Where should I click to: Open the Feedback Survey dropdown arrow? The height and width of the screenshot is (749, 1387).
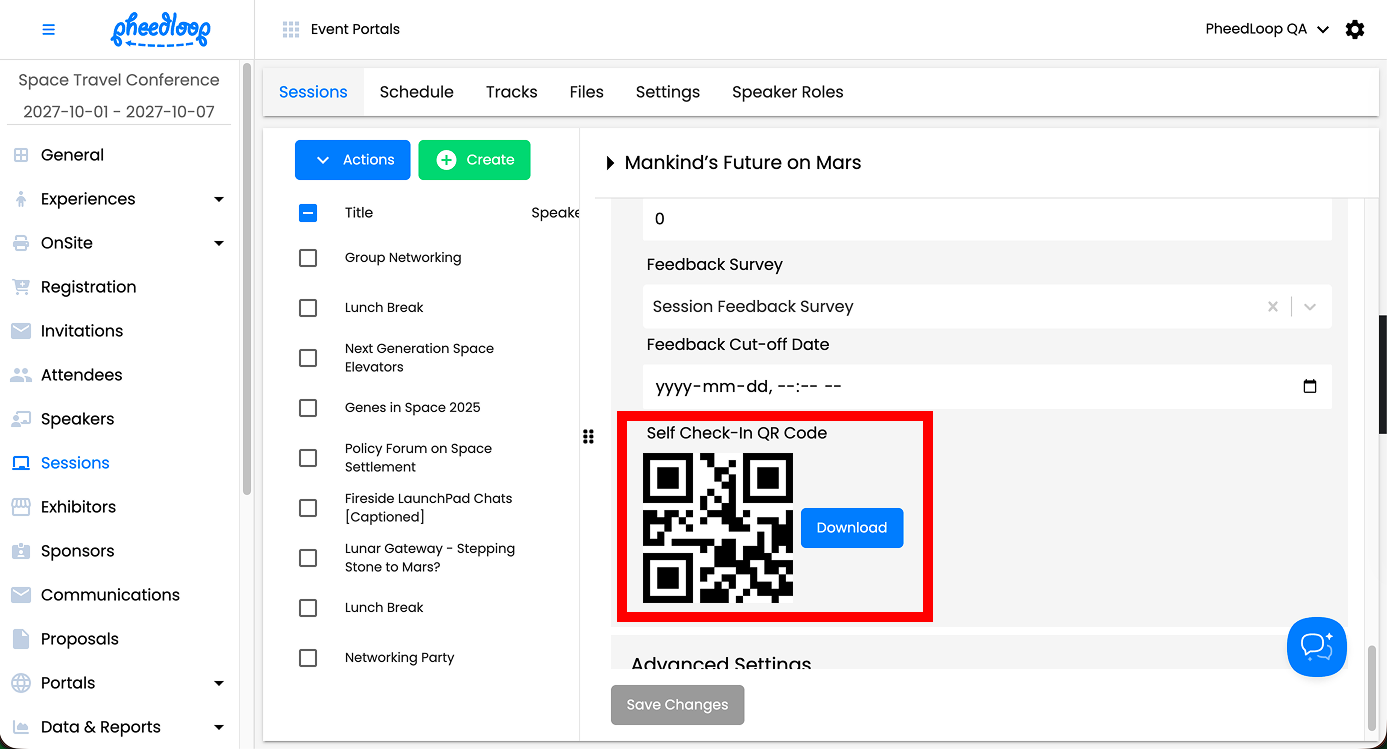tap(1311, 307)
